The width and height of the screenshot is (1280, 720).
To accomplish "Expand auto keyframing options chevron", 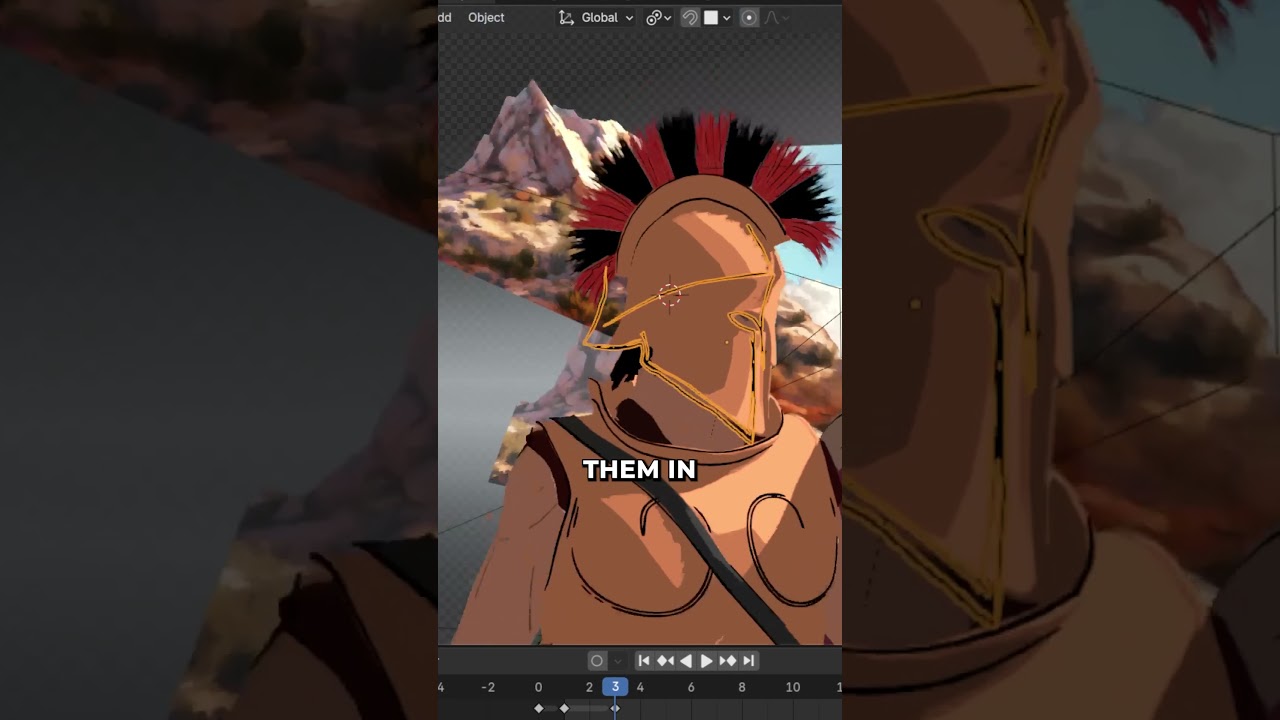I will (x=617, y=661).
